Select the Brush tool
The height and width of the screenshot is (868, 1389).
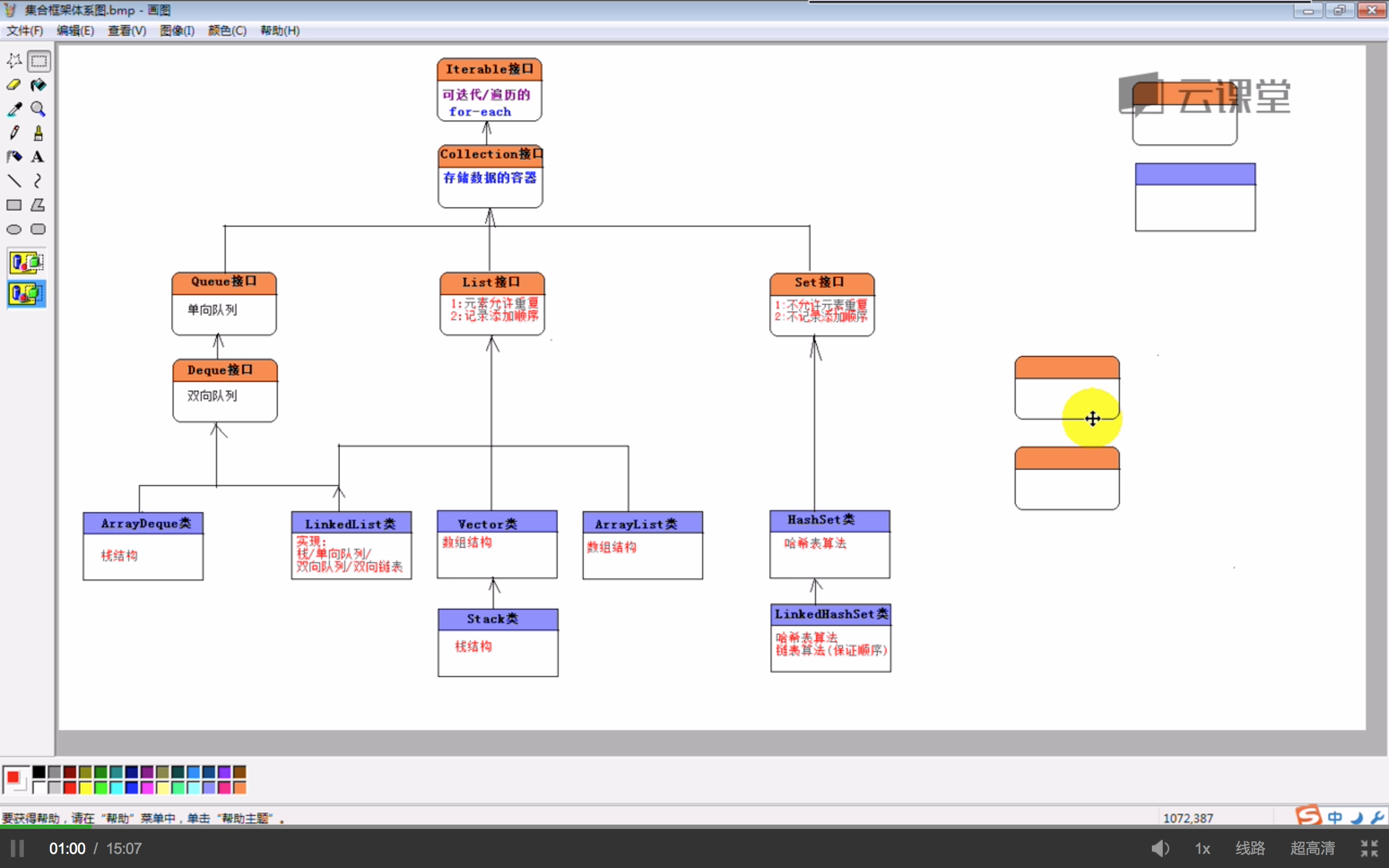pyautogui.click(x=39, y=133)
